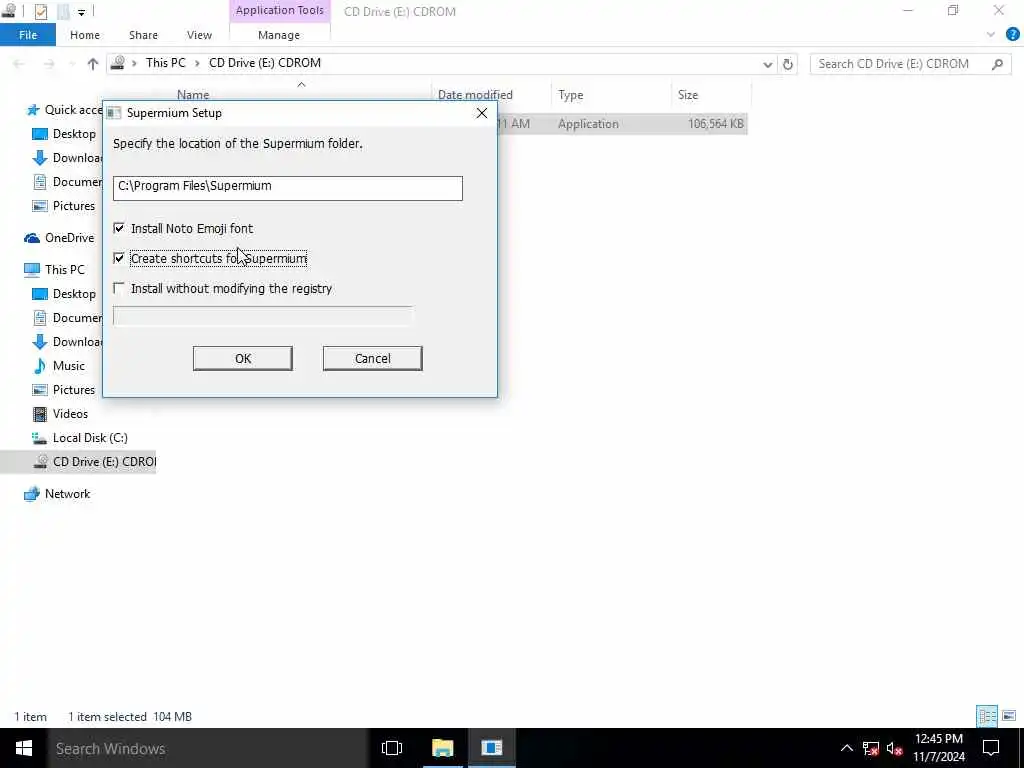Close the Supermium Setup dialog
The image size is (1024, 768).
point(481,113)
